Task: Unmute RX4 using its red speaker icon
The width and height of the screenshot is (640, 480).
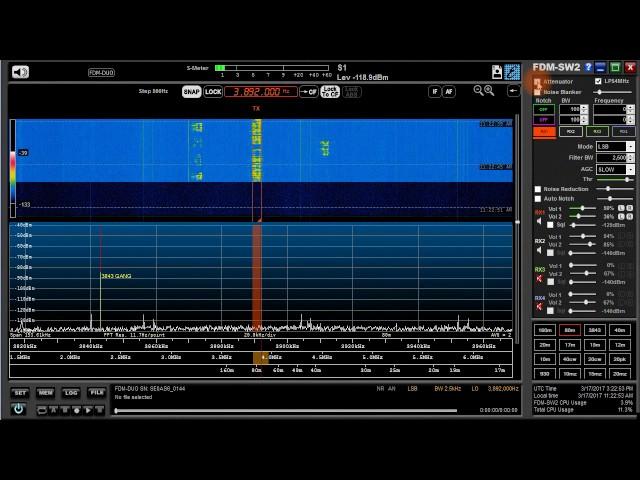Action: tap(539, 307)
